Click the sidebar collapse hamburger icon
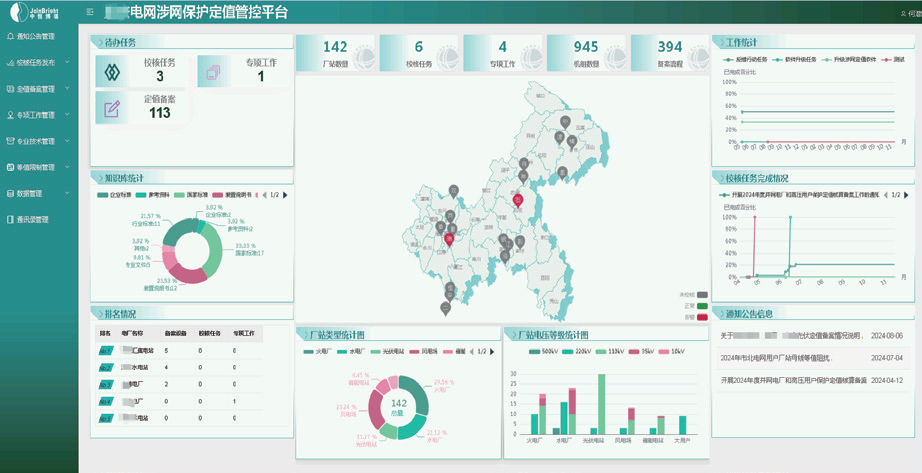 (90, 12)
